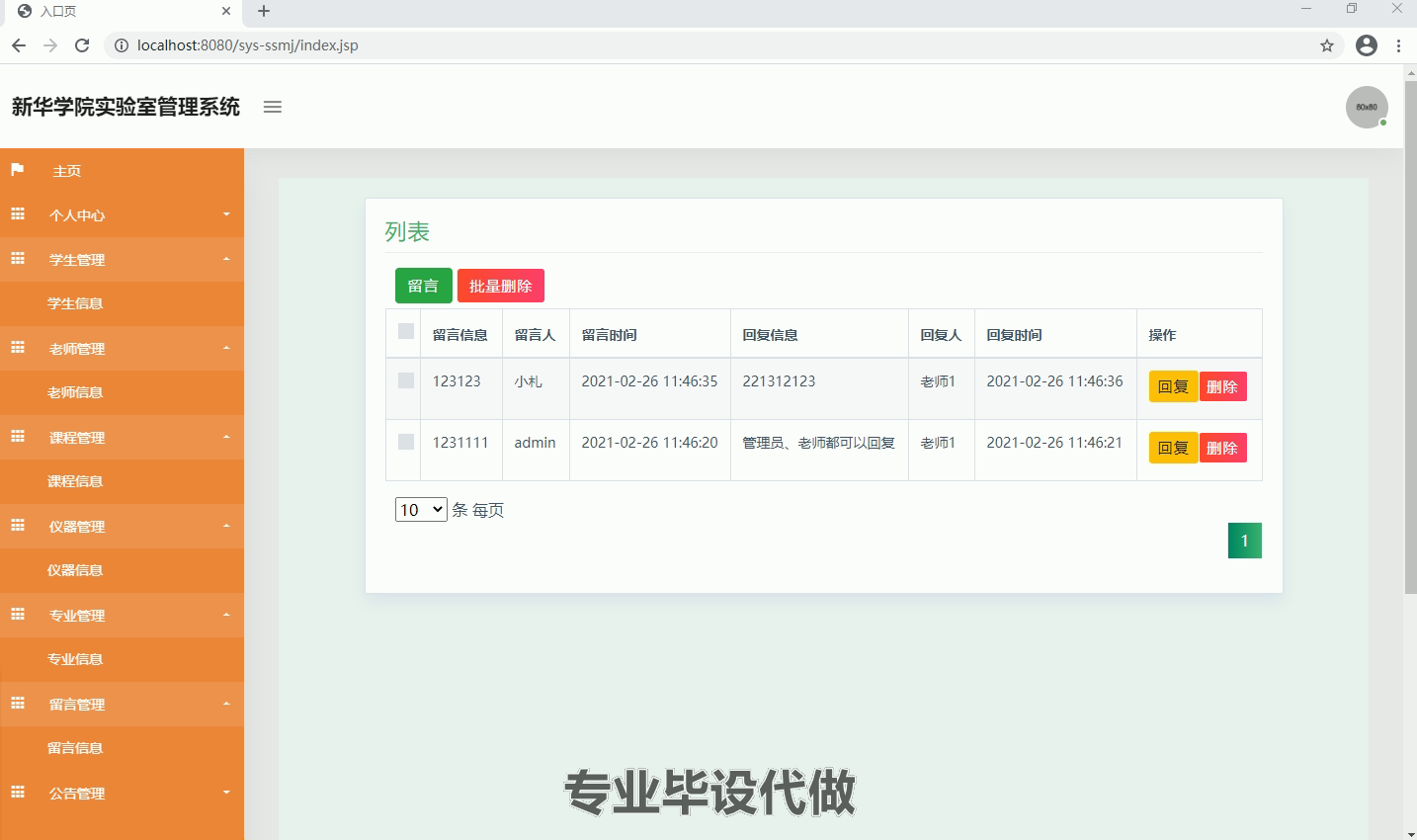
Task: Click the grid icon beside 专业管理
Action: click(x=17, y=615)
